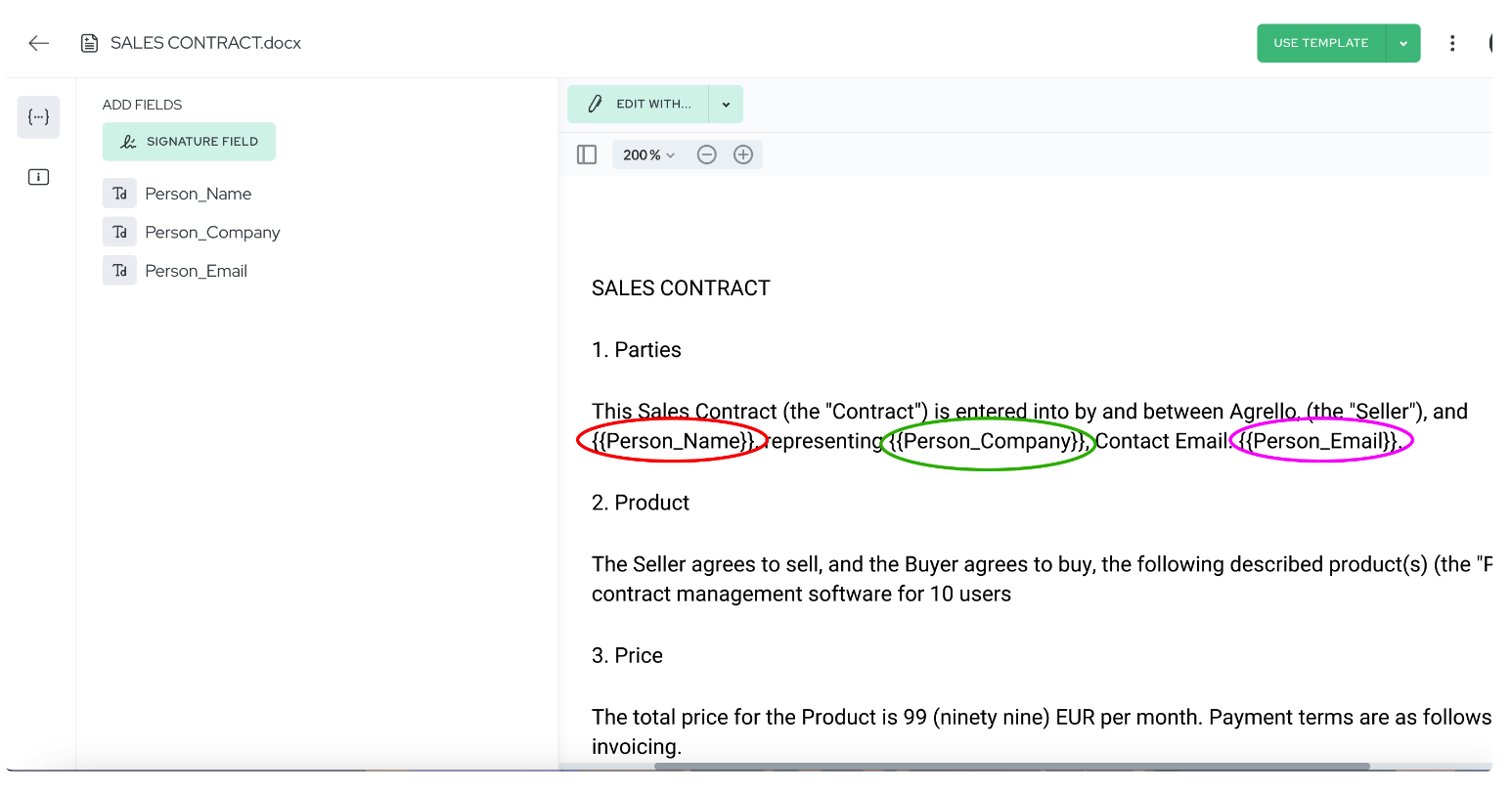Go back using the left arrow
Screen dimensions: 1512x794
pos(39,43)
